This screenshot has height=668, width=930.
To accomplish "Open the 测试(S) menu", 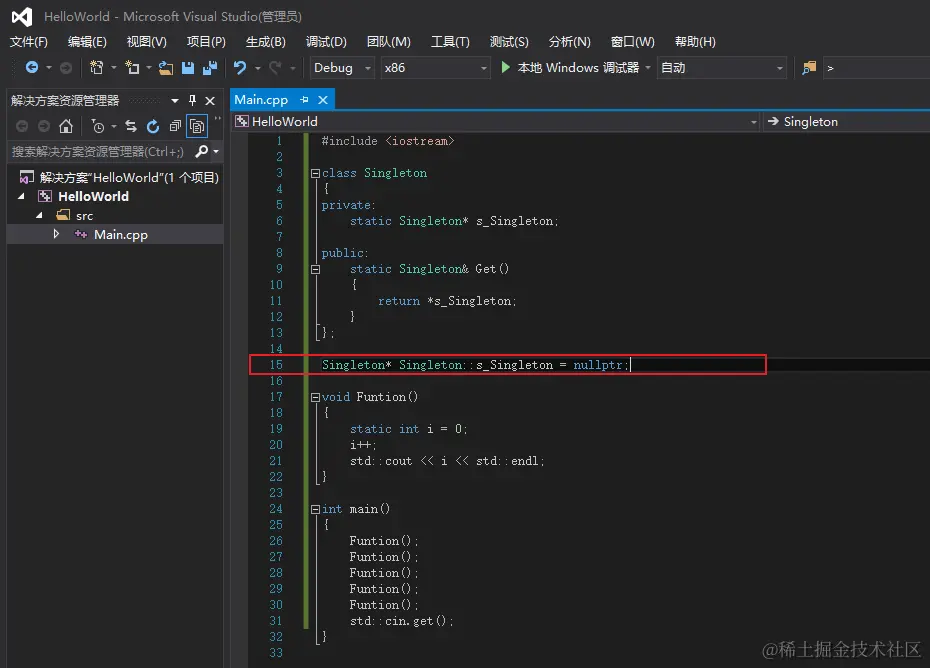I will tap(509, 42).
